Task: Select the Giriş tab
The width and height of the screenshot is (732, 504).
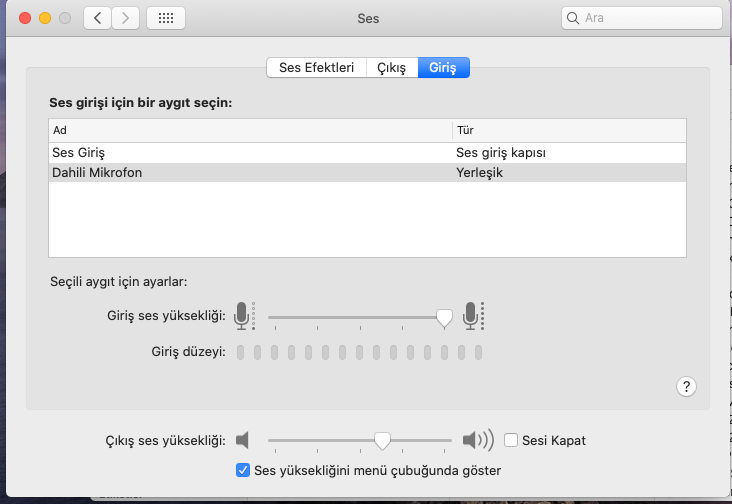Action: point(443,68)
